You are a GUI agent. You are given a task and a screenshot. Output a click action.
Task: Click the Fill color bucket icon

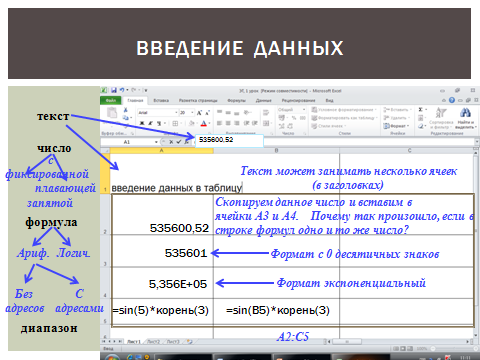pos(191,123)
